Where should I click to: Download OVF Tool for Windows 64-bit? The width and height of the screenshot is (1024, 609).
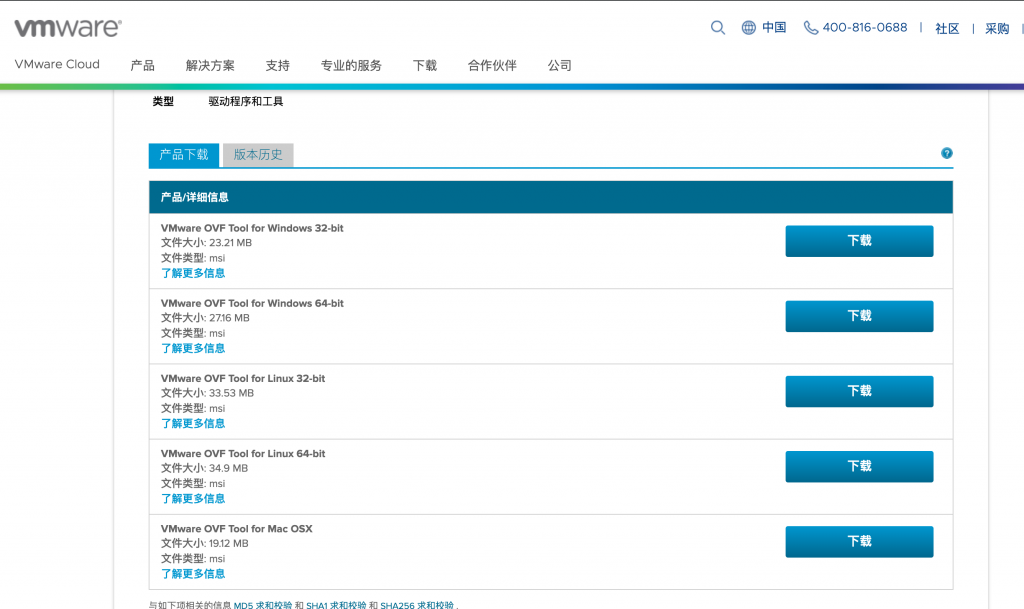(x=859, y=316)
